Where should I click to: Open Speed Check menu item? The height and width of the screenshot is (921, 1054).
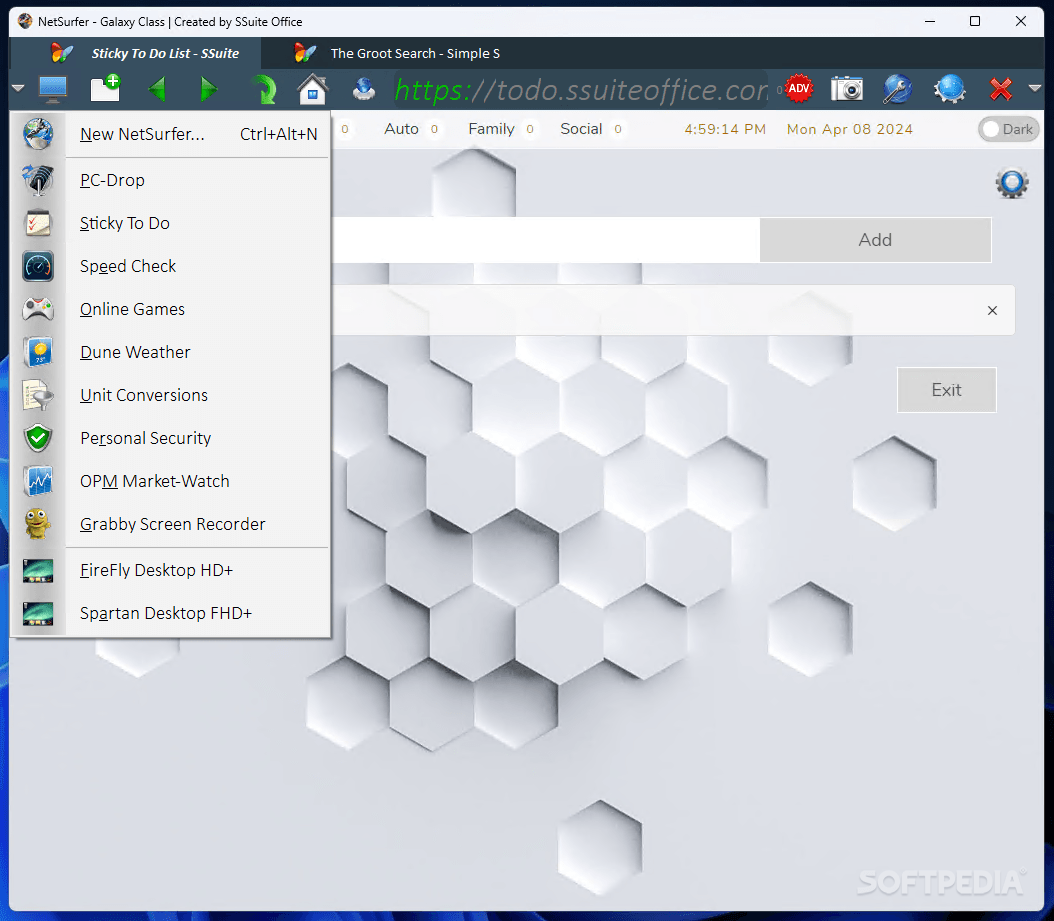tap(171, 266)
